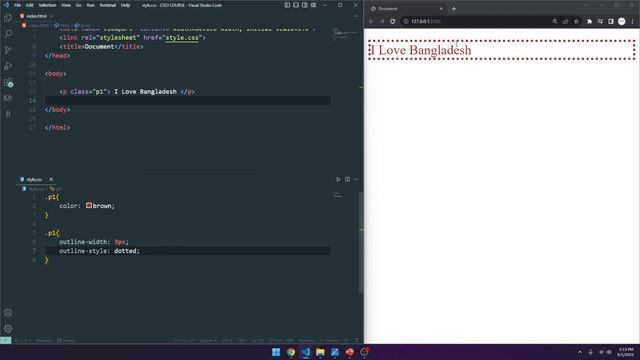Open the Help menu
The height and width of the screenshot is (360, 640).
[125, 5]
